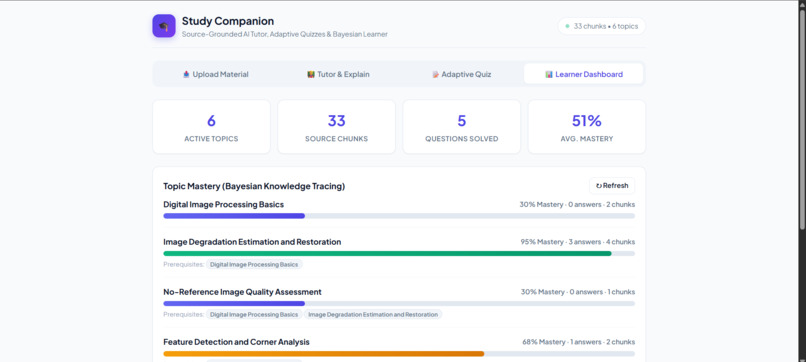
Task: Click the Digital Image Processing Basics progress bar
Action: tap(399, 216)
